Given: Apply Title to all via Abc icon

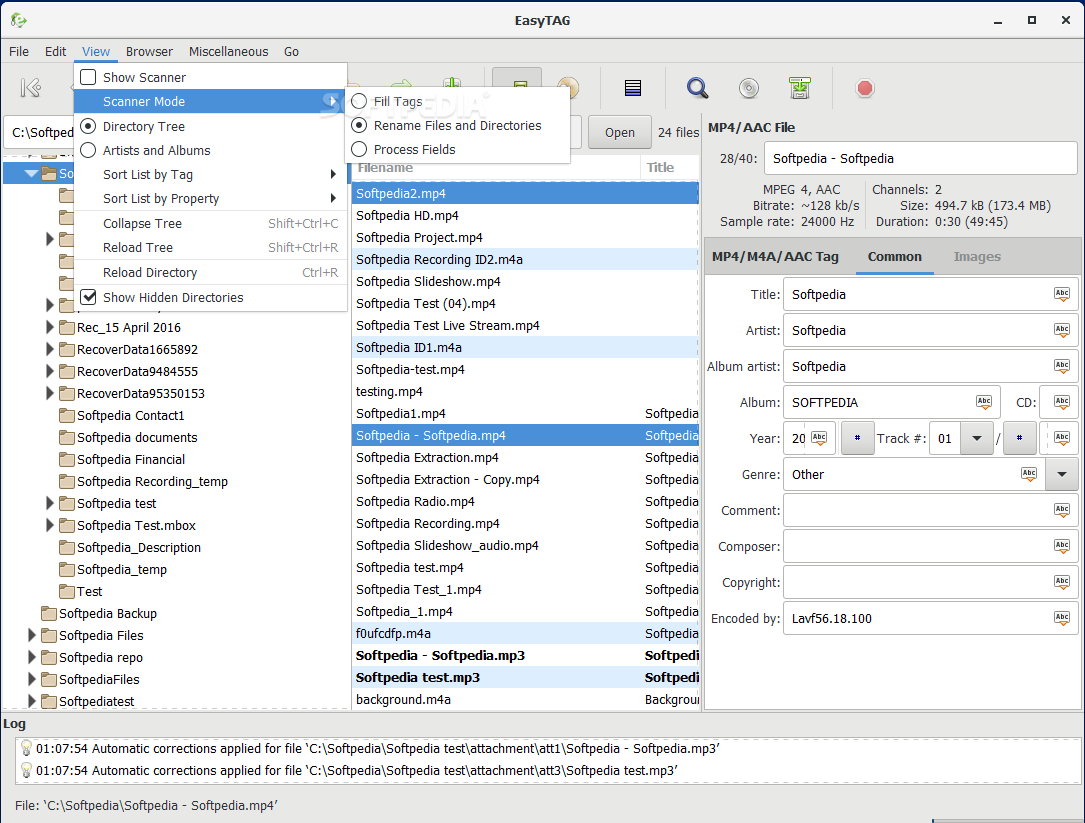Looking at the screenshot, I should (1061, 294).
